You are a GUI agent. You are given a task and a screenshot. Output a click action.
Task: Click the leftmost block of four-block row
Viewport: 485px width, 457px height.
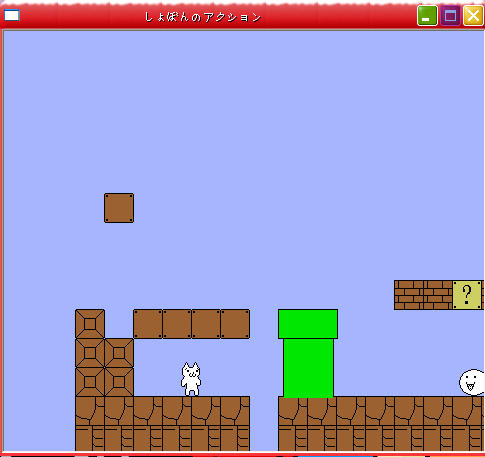coord(148,324)
